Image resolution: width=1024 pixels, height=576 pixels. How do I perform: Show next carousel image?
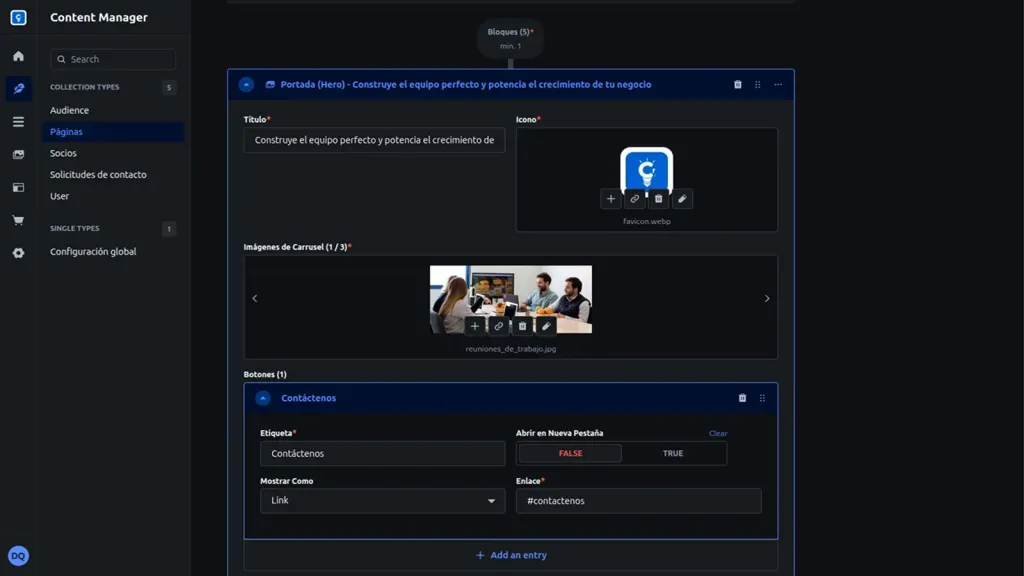767,298
